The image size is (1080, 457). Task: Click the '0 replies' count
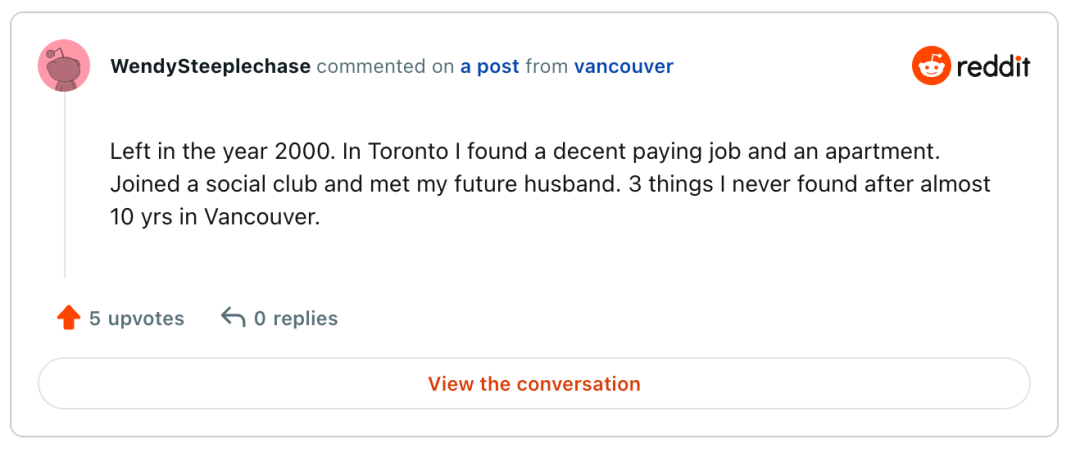(295, 318)
